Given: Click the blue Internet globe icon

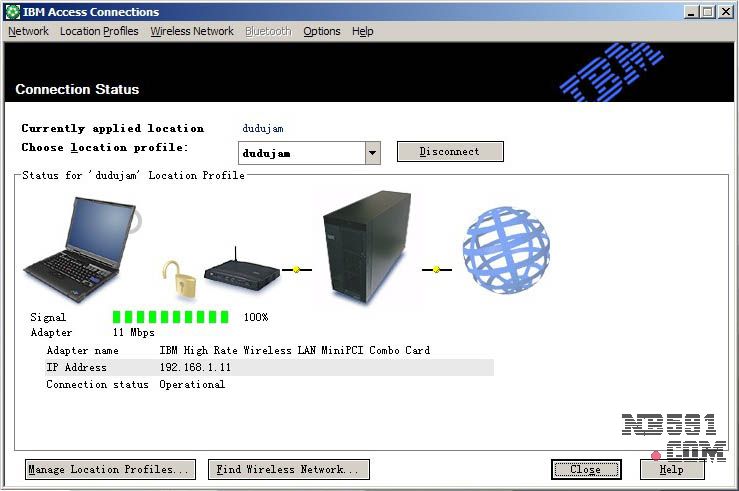Looking at the screenshot, I should [506, 250].
